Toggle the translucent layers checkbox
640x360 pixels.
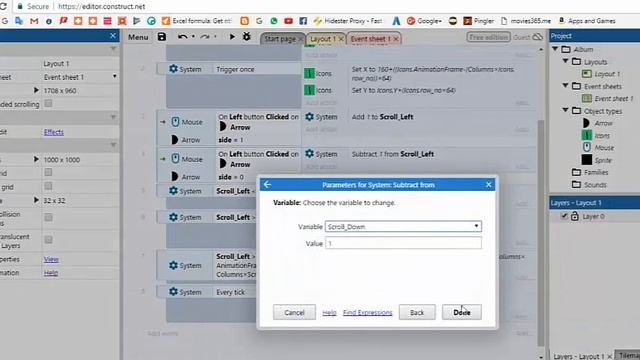point(48,239)
